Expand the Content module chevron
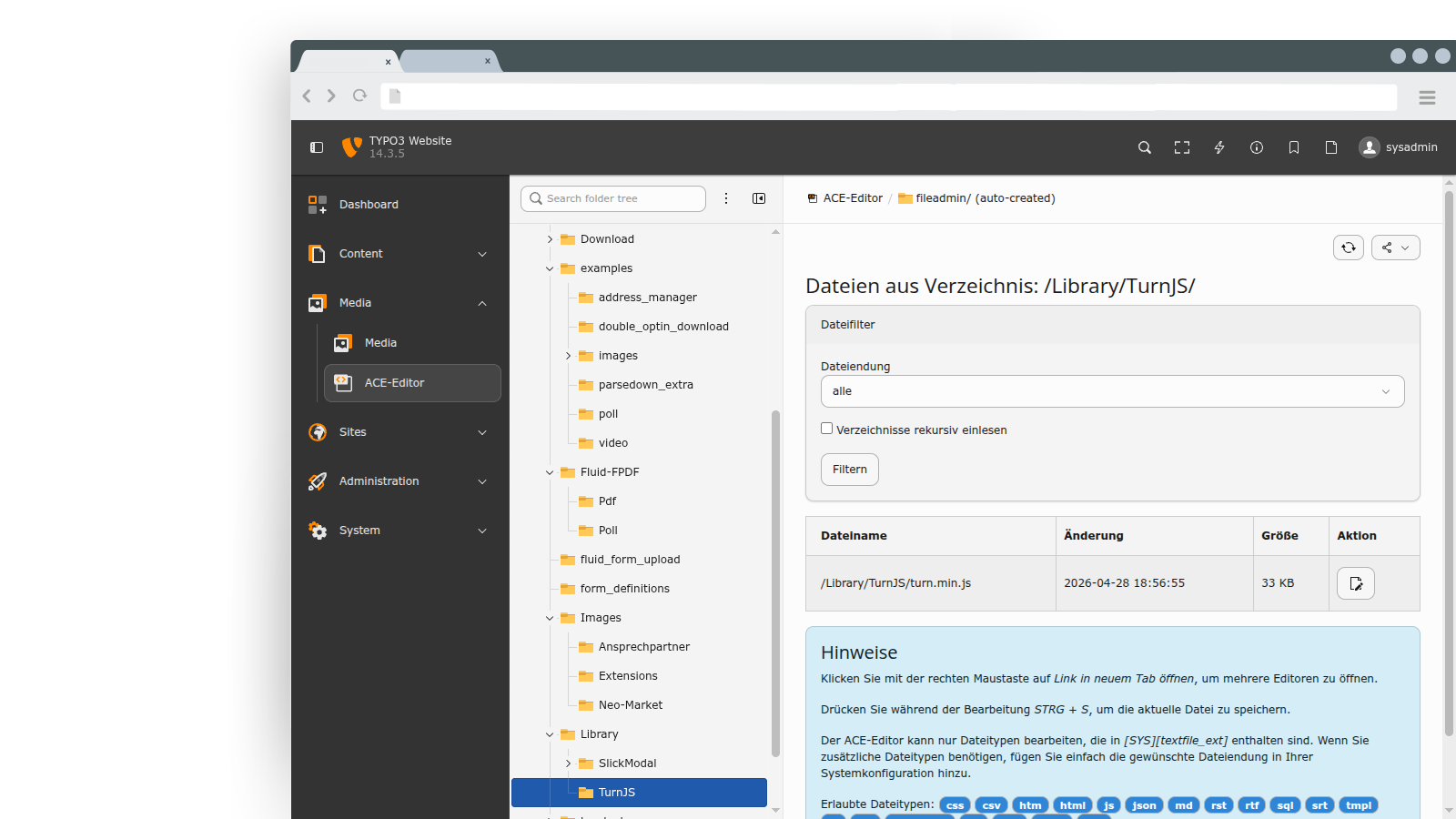 click(482, 254)
